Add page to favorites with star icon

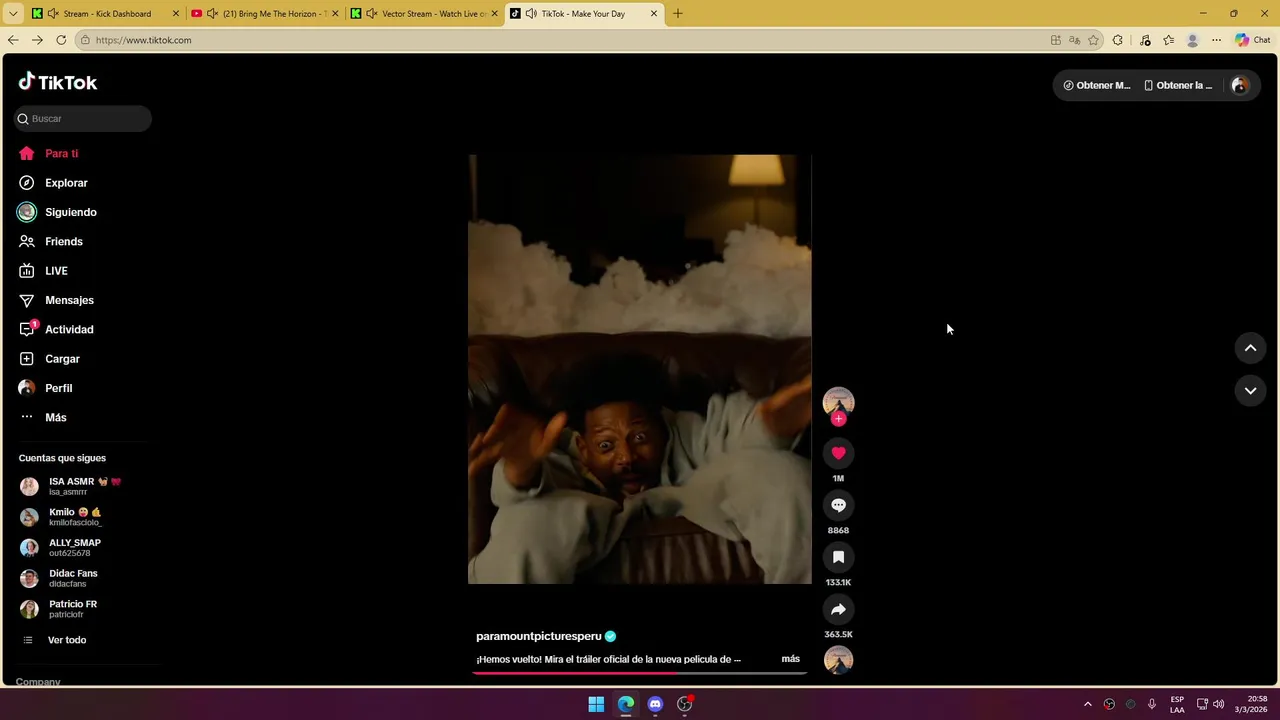tap(1093, 40)
